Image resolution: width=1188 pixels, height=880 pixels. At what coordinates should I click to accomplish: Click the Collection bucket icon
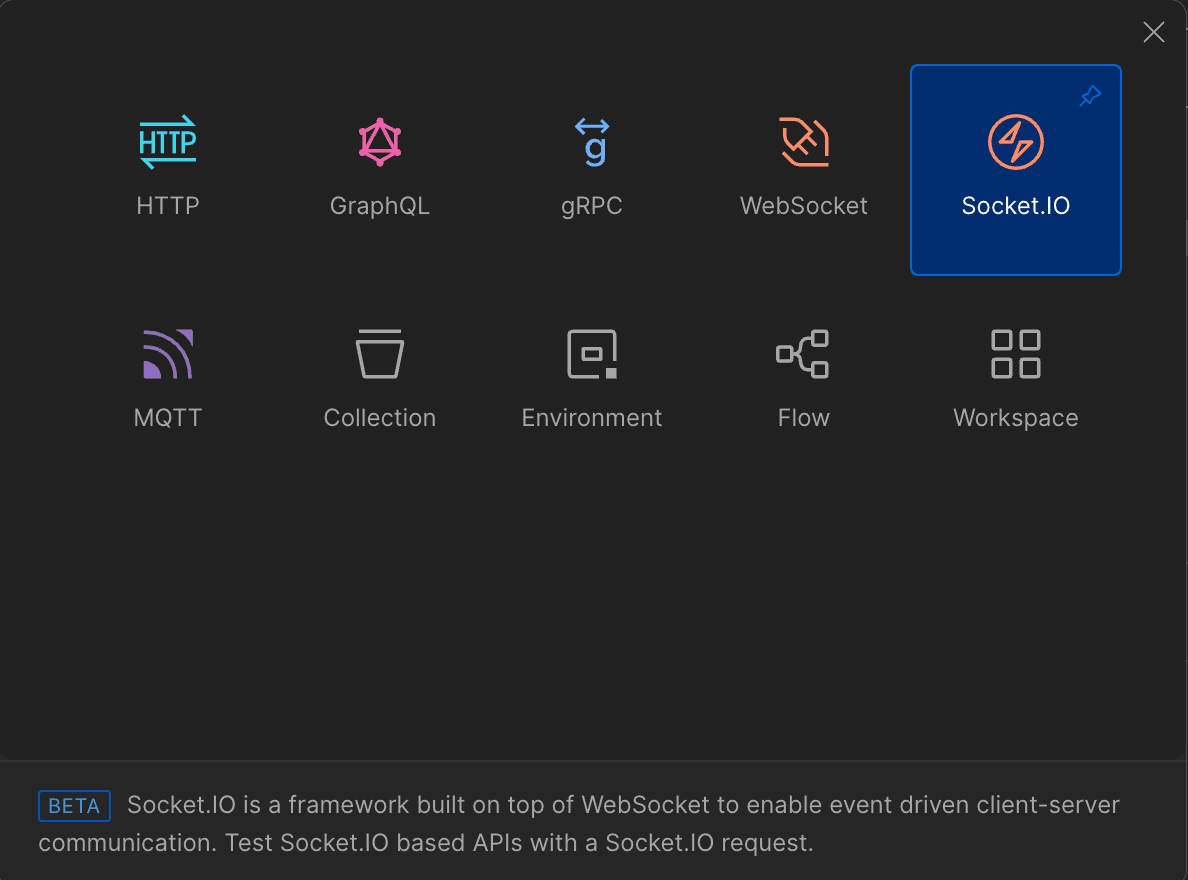[380, 354]
